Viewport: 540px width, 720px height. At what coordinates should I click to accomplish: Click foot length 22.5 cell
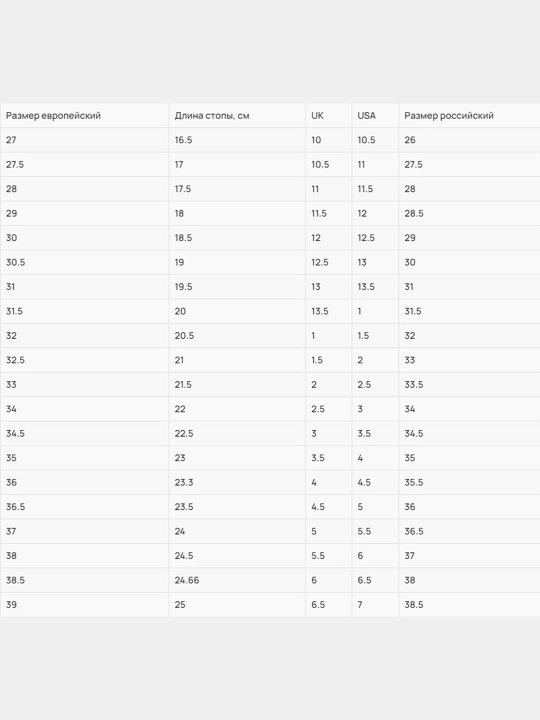click(x=237, y=433)
